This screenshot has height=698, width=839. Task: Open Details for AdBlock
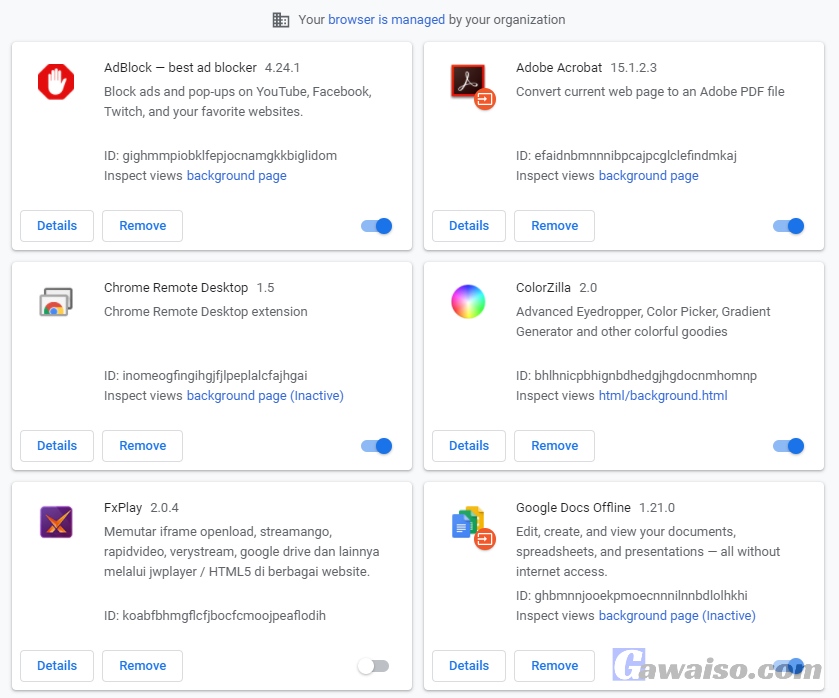[x=56, y=226]
